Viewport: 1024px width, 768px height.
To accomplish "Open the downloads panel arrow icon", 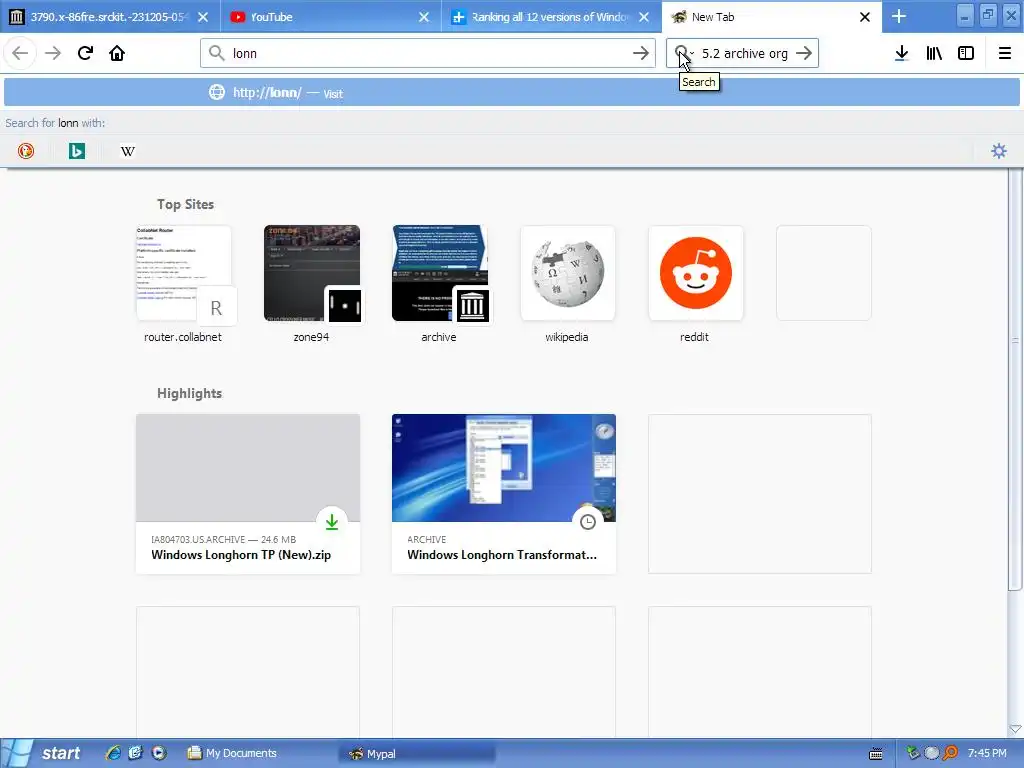I will point(902,53).
